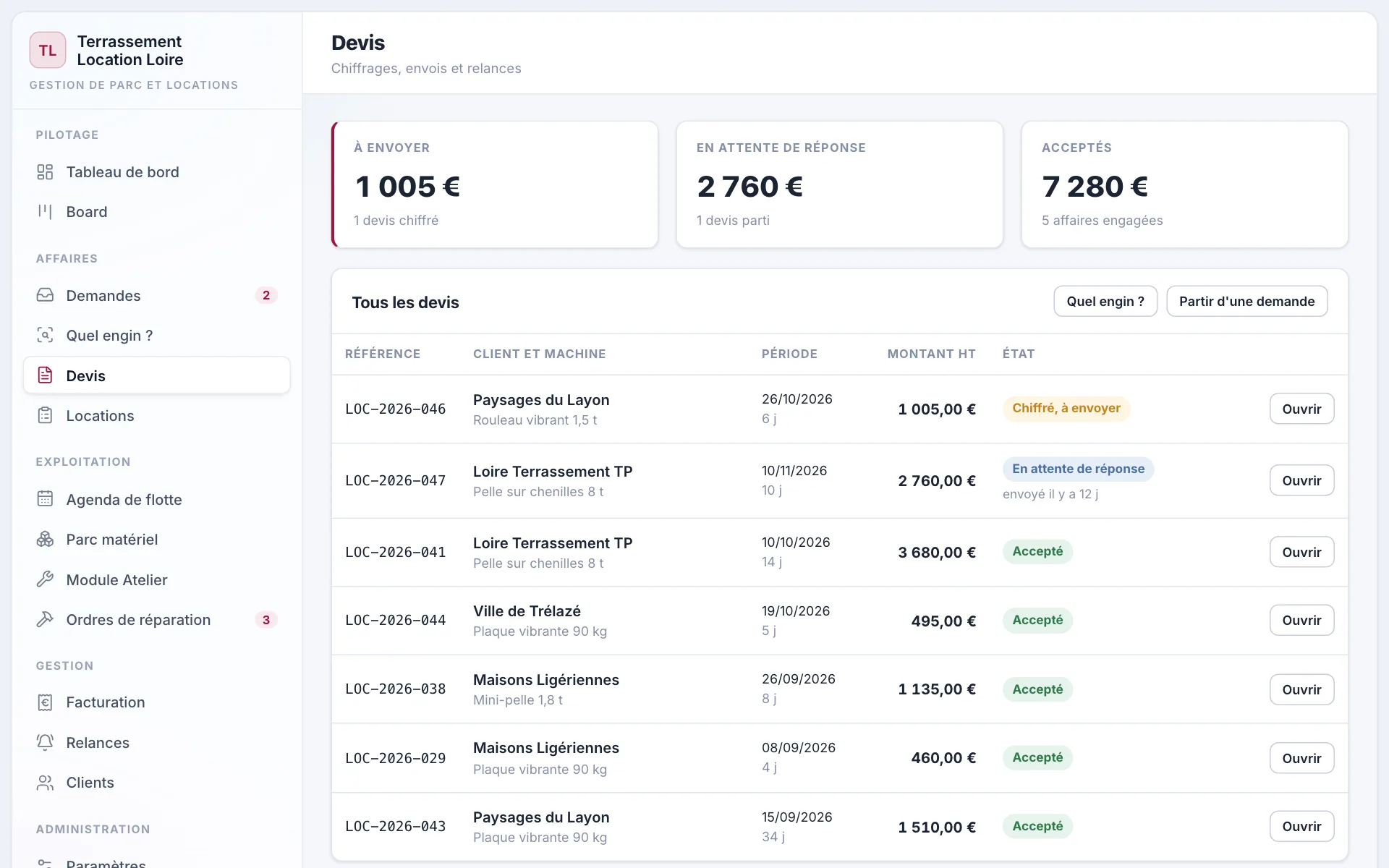
Task: Select the Relances bell icon
Action: [x=45, y=742]
